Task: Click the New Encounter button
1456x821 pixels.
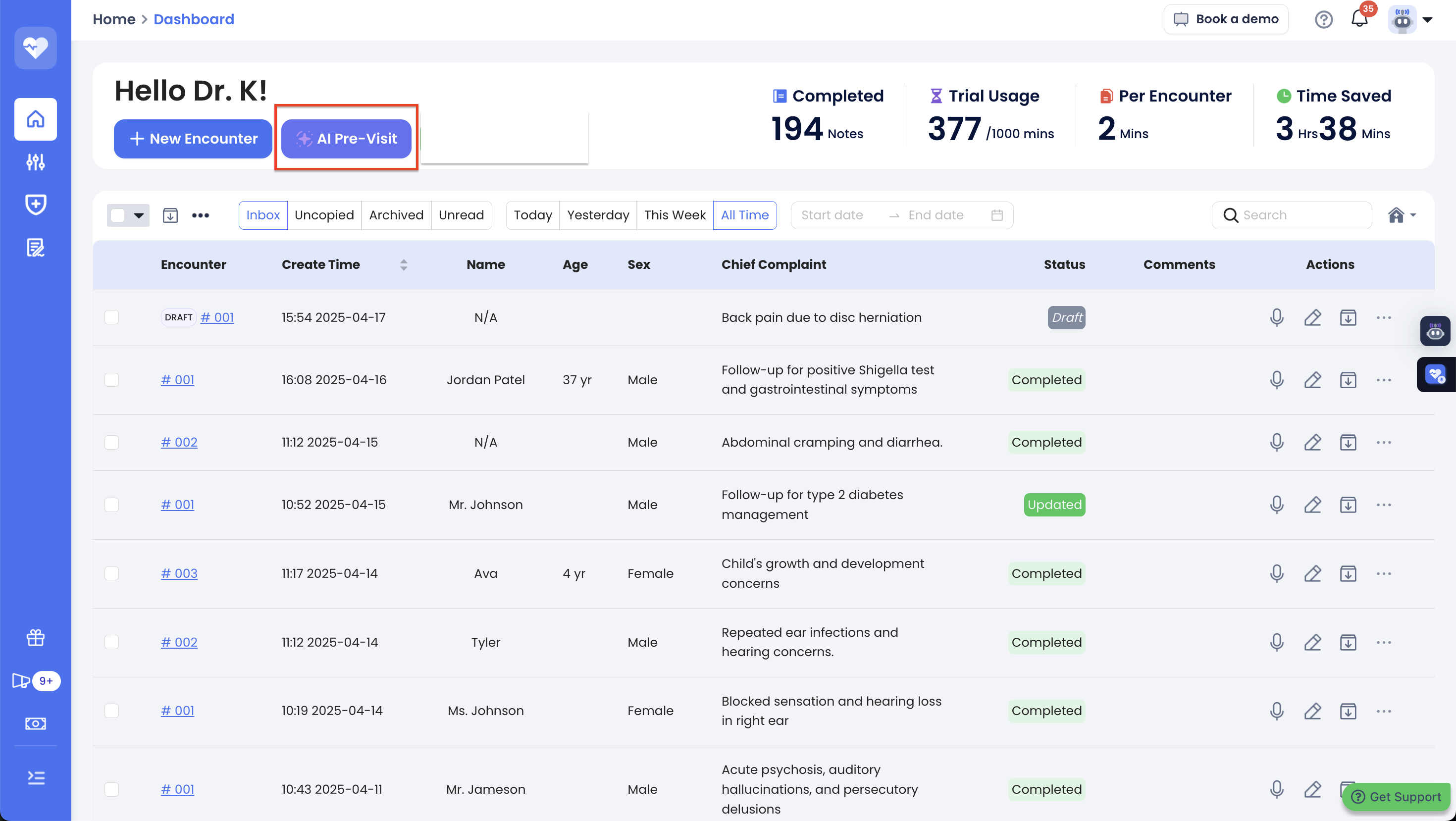Action: (193, 139)
